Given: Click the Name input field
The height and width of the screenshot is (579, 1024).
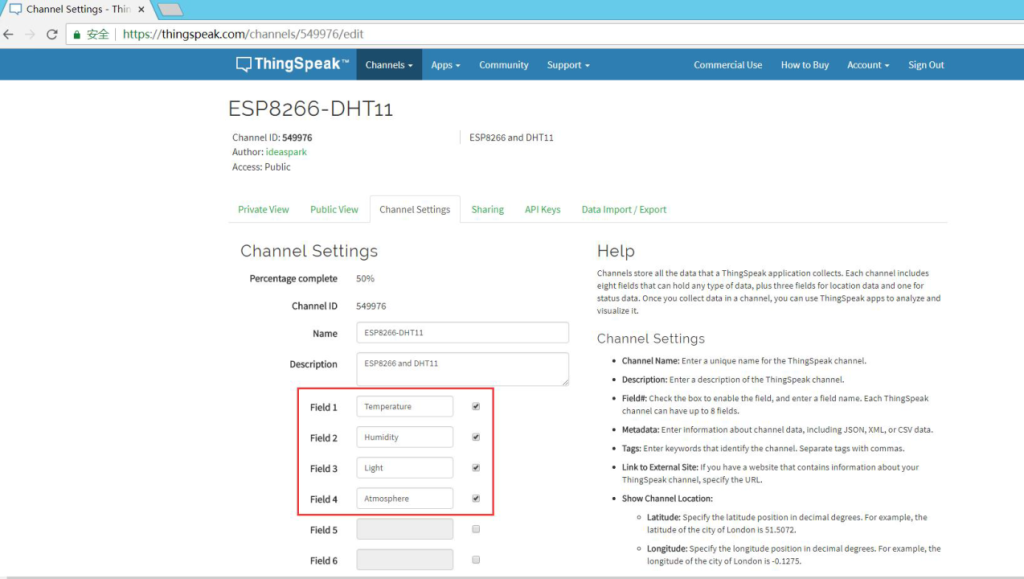Looking at the screenshot, I should tap(462, 332).
